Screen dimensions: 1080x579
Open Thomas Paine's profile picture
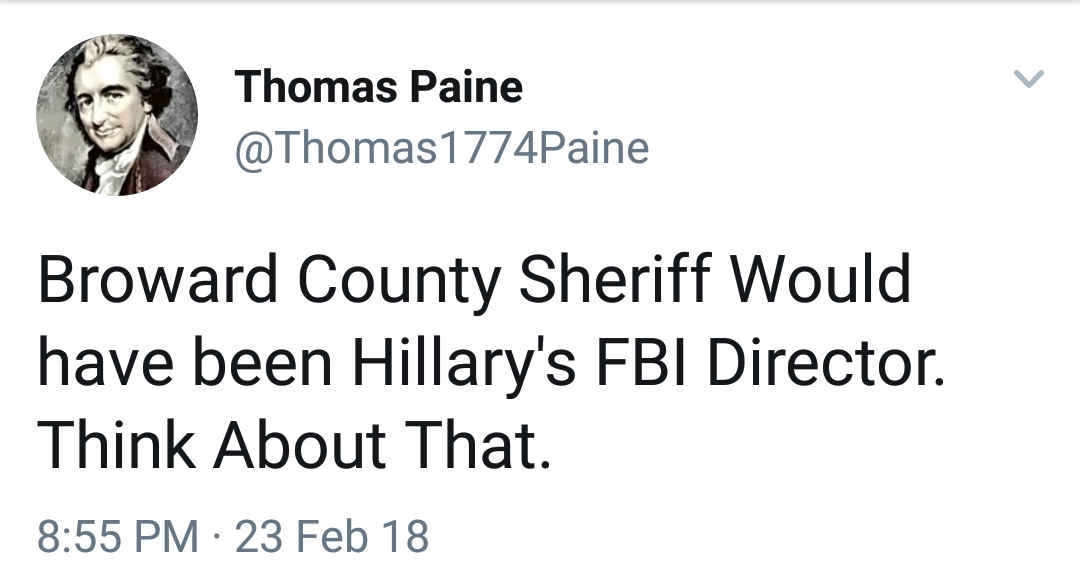point(116,115)
